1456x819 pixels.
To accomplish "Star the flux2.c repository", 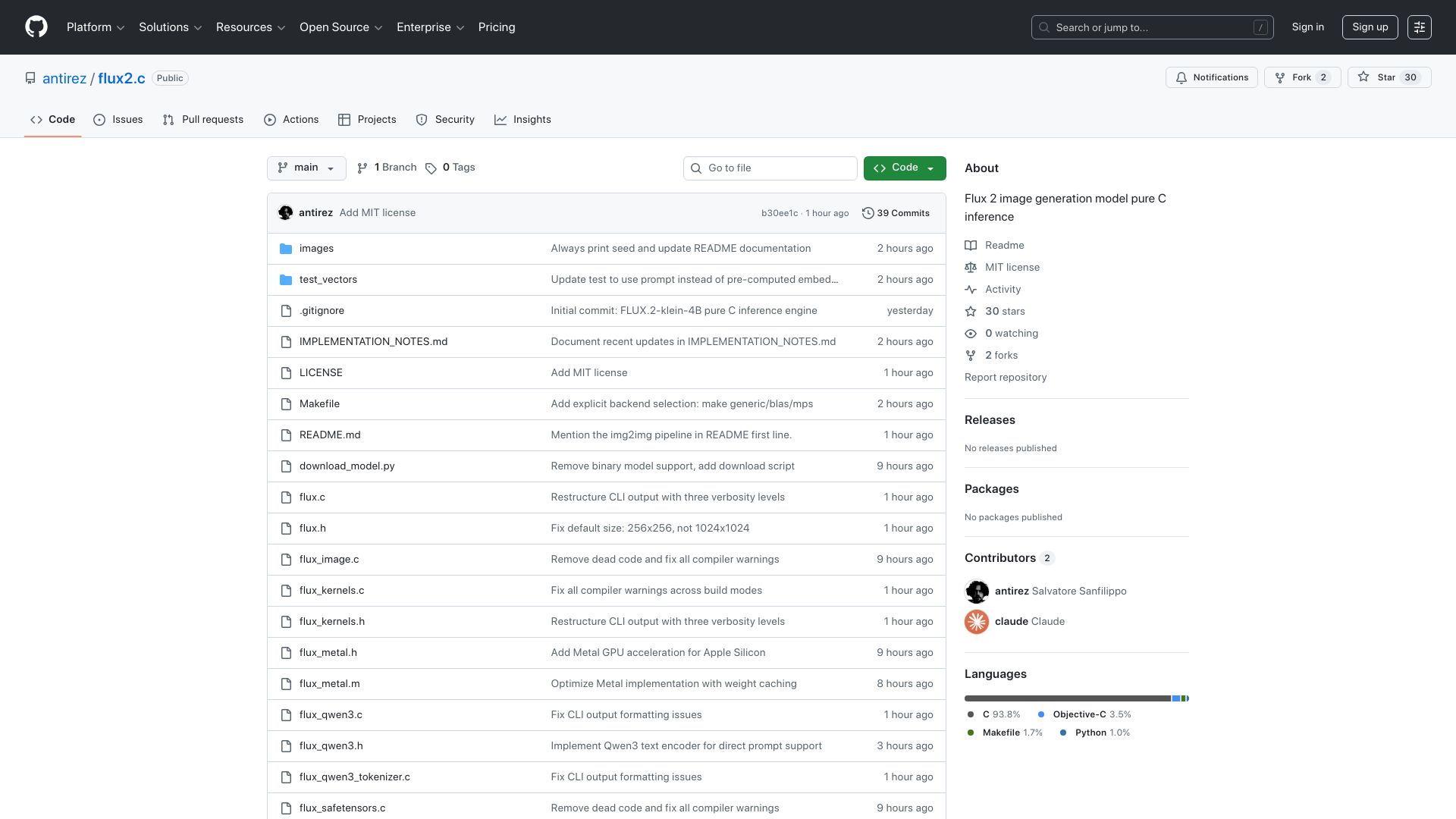I will click(x=1389, y=77).
